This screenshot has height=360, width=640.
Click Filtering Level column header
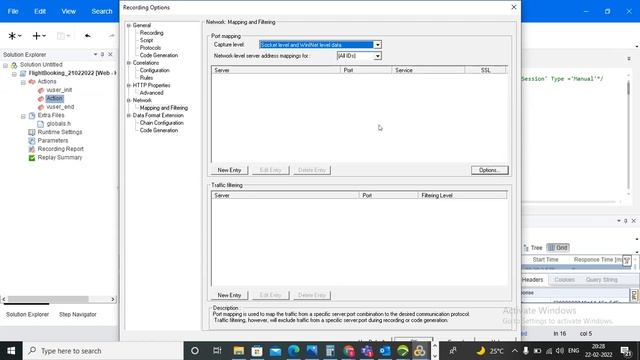(462, 196)
